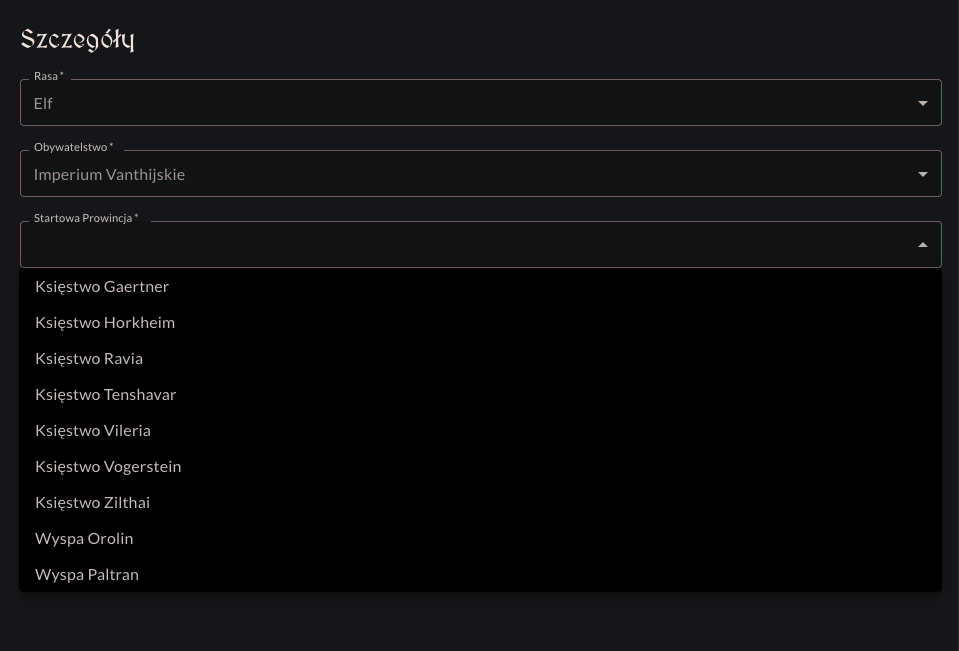The image size is (959, 651).
Task: Select Księstwo Gaertner from the list
Action: coord(481,286)
